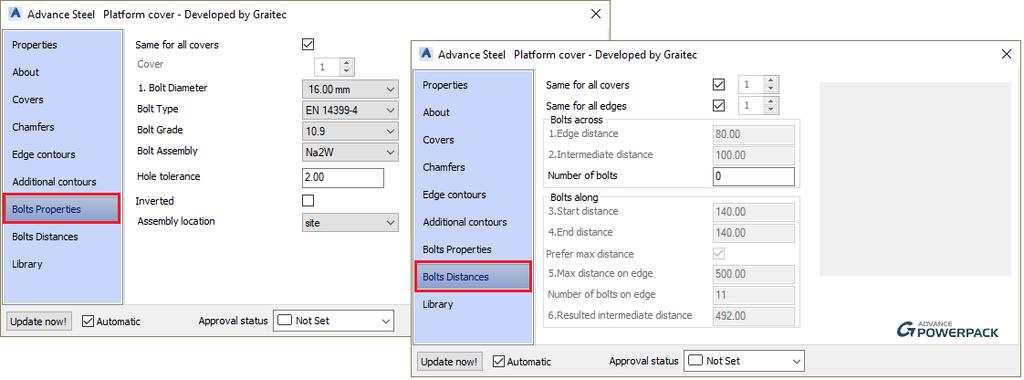Toggle the Inverted checkbox
The height and width of the screenshot is (380, 1024).
[308, 201]
